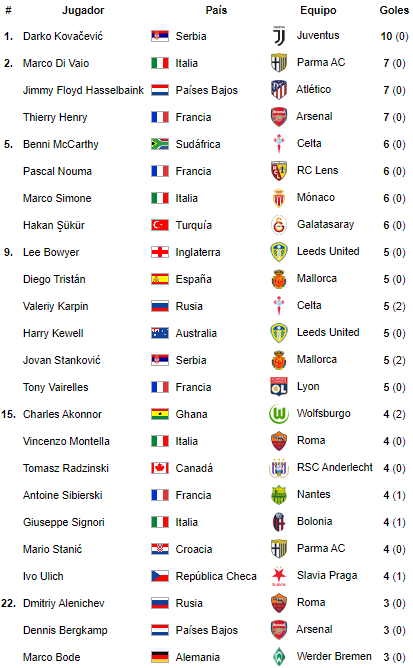The width and height of the screenshot is (413, 668).
Task: Open the Leeds United team link for Lee Bowyer
Action: 328,251
